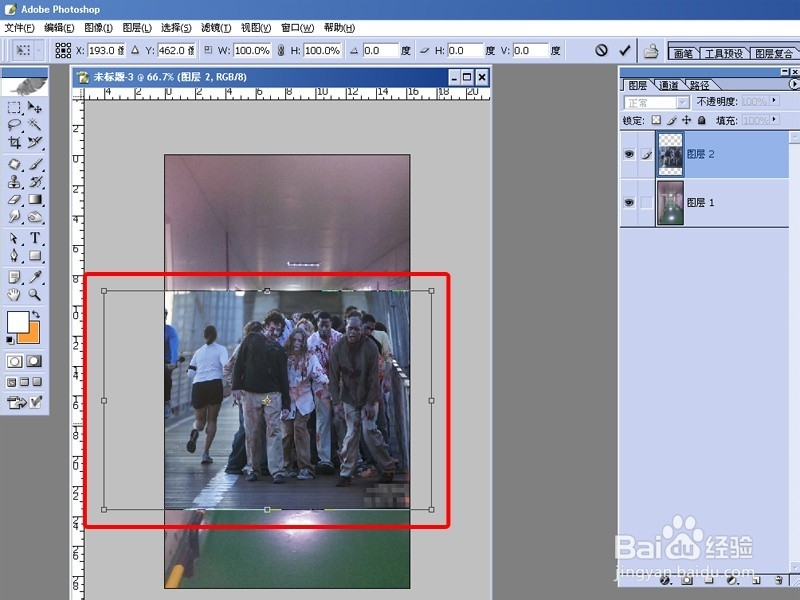Viewport: 800px width, 600px height.
Task: Open the 不透明度 opacity slider arrow
Action: click(774, 101)
